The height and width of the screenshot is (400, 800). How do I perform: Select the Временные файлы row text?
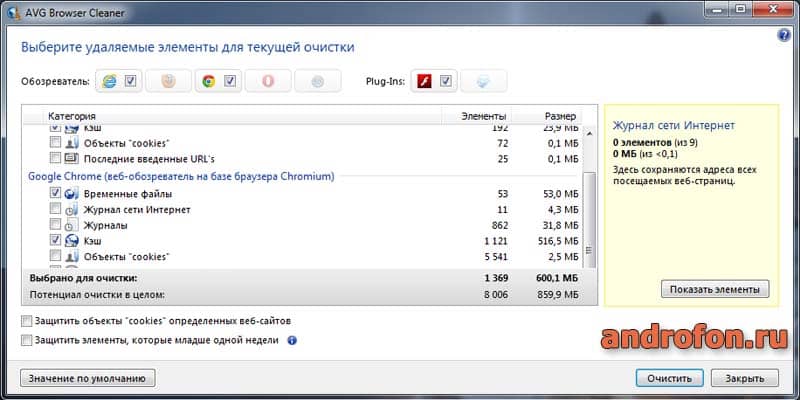pyautogui.click(x=128, y=194)
